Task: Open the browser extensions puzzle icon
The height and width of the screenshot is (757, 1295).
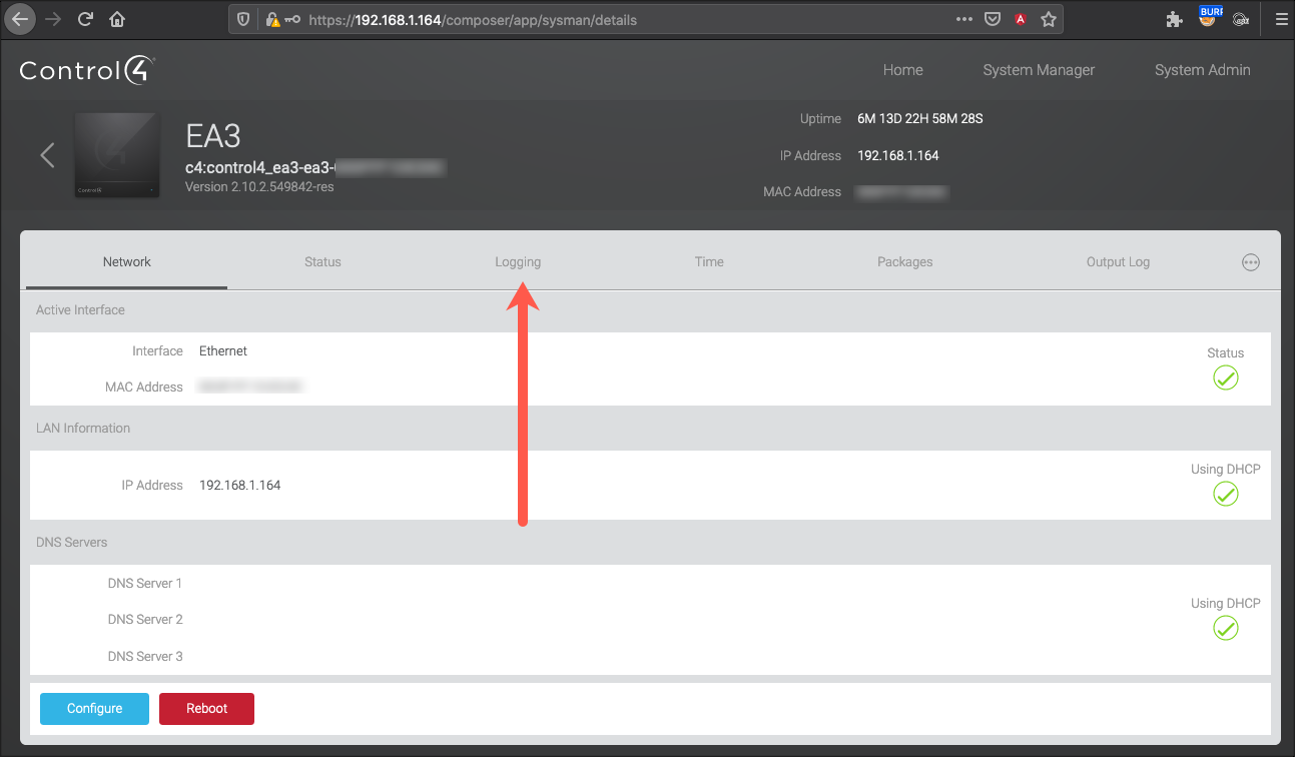Action: click(1174, 19)
